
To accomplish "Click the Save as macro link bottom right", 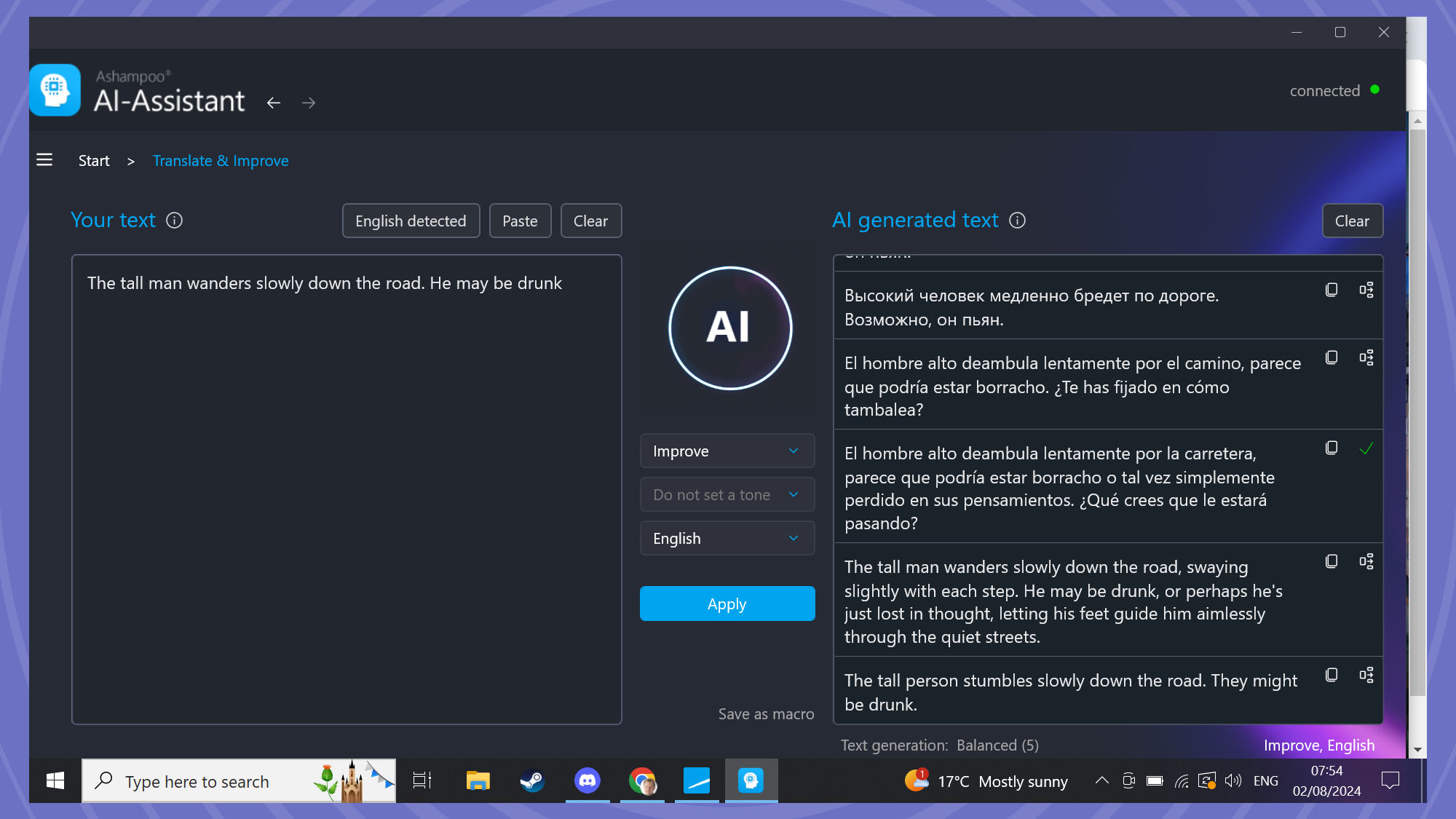I will pos(766,713).
